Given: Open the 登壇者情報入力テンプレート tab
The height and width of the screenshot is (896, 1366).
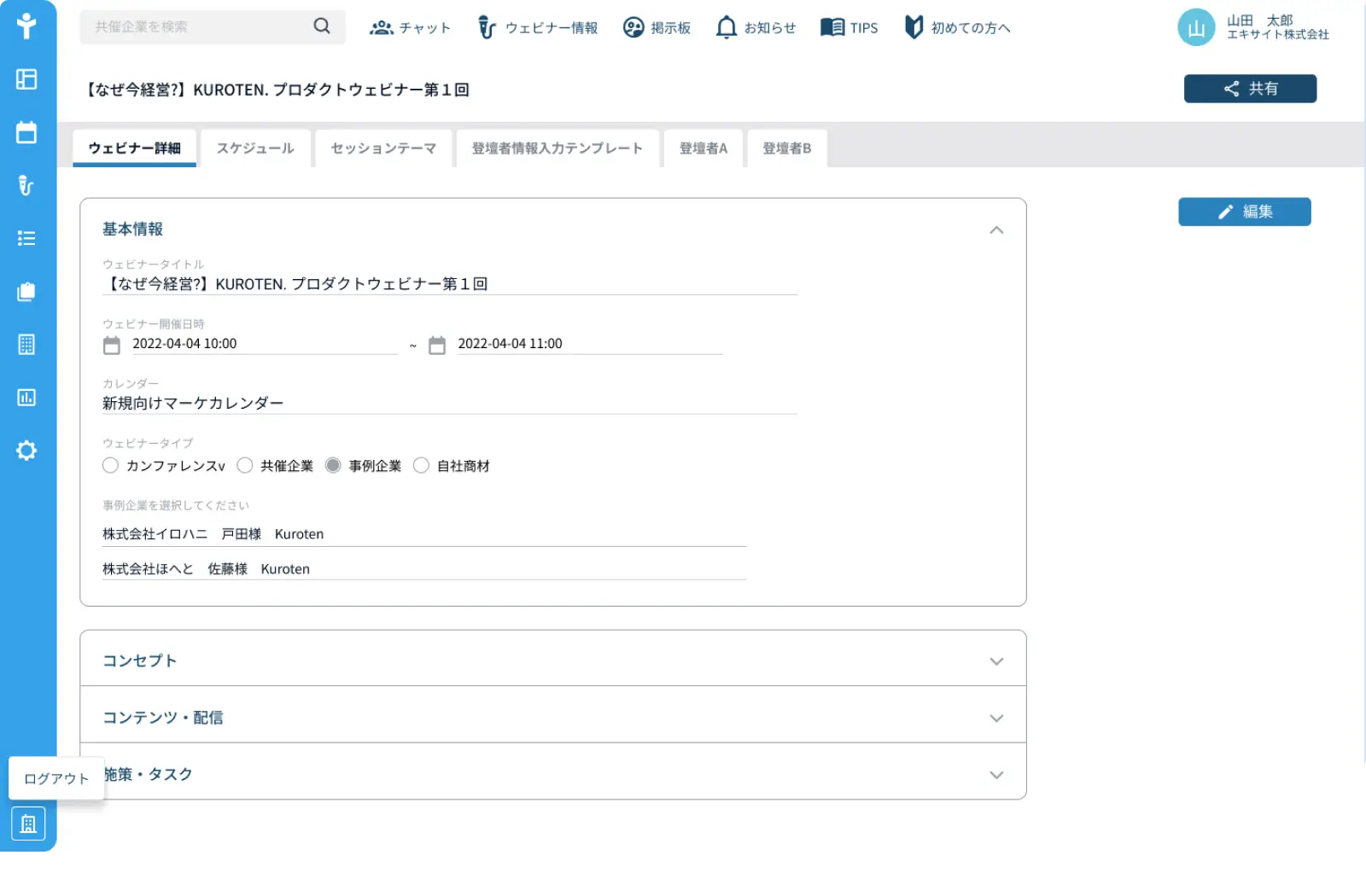Looking at the screenshot, I should pyautogui.click(x=557, y=148).
